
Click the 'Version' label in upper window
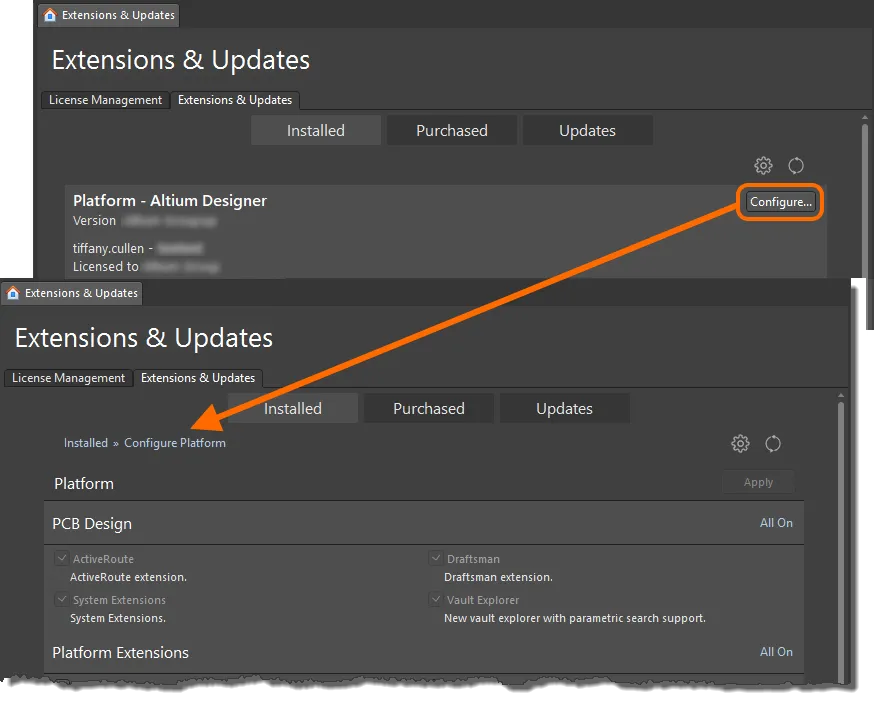click(x=94, y=221)
